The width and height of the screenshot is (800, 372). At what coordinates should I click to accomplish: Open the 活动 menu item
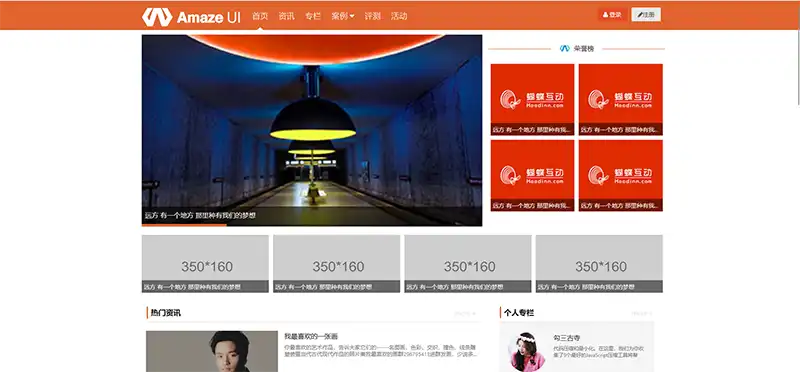click(x=399, y=16)
